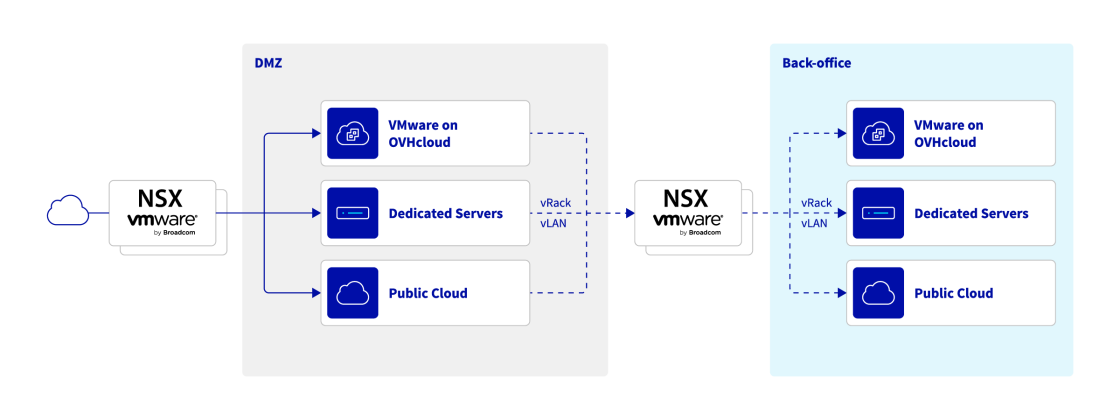The height and width of the screenshot is (420, 1120).
Task: Click the vRack label inside DMZ
Action: [555, 203]
